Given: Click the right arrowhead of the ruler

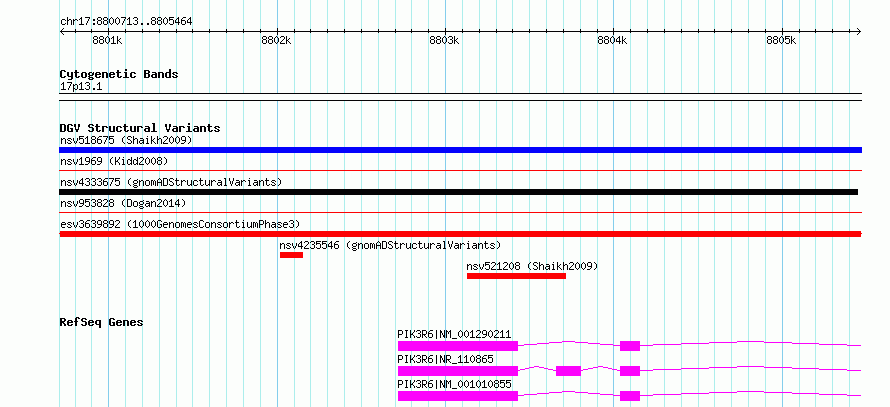Looking at the screenshot, I should 859,32.
